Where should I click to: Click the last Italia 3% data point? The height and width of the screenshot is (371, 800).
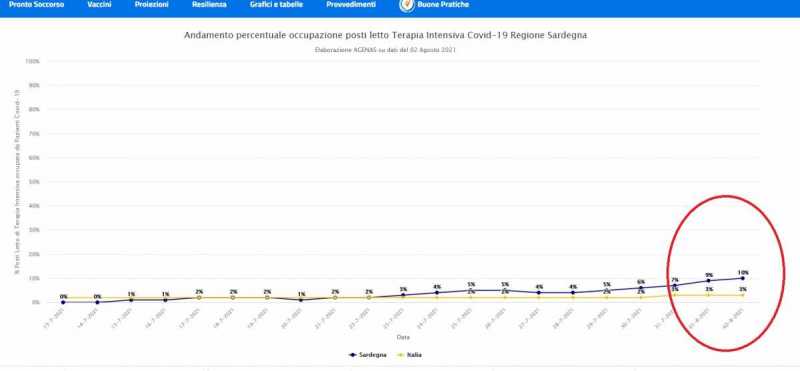tap(742, 295)
